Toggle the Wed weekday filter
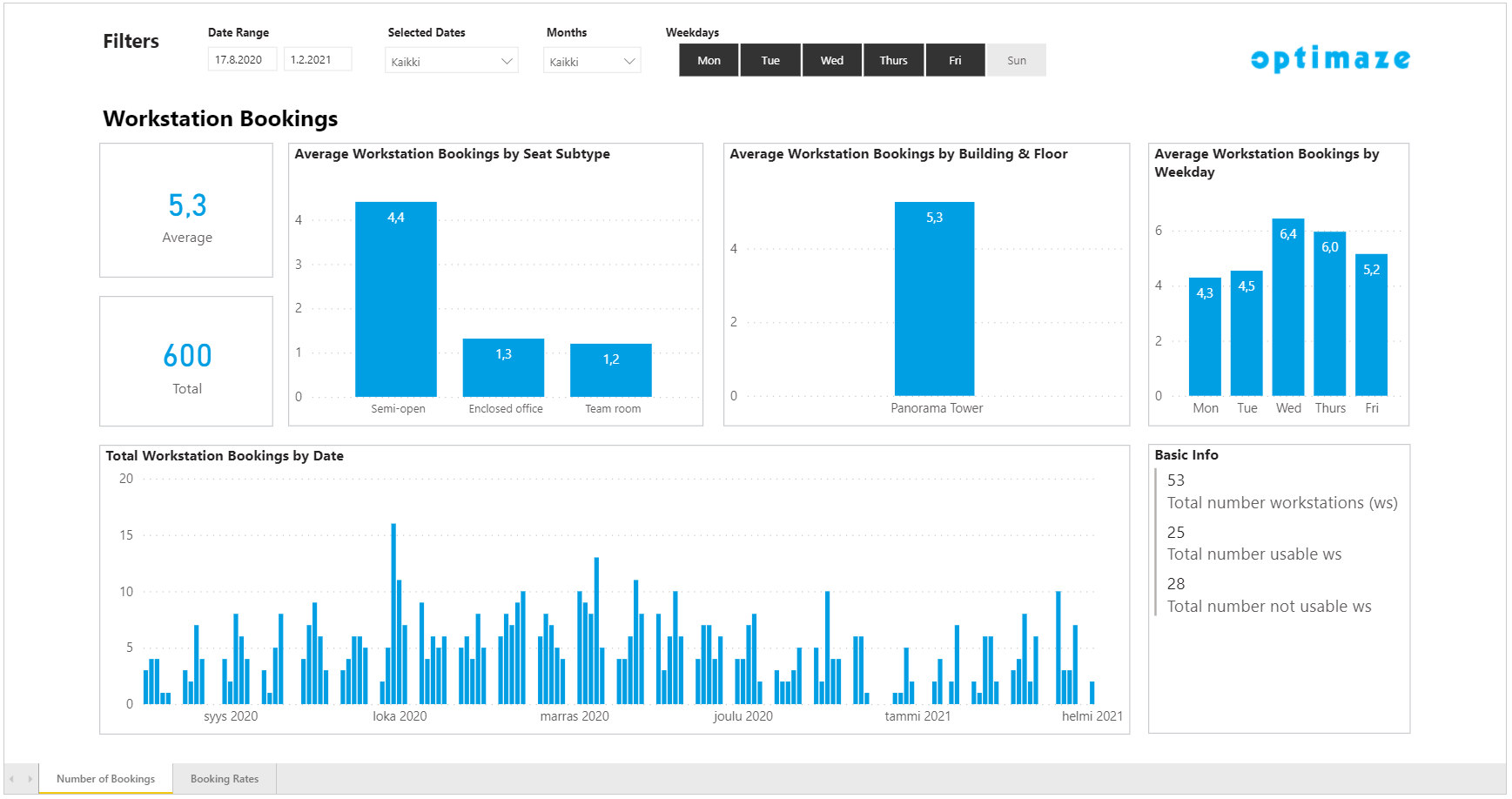Viewport: 1512px width, 799px height. (x=831, y=61)
